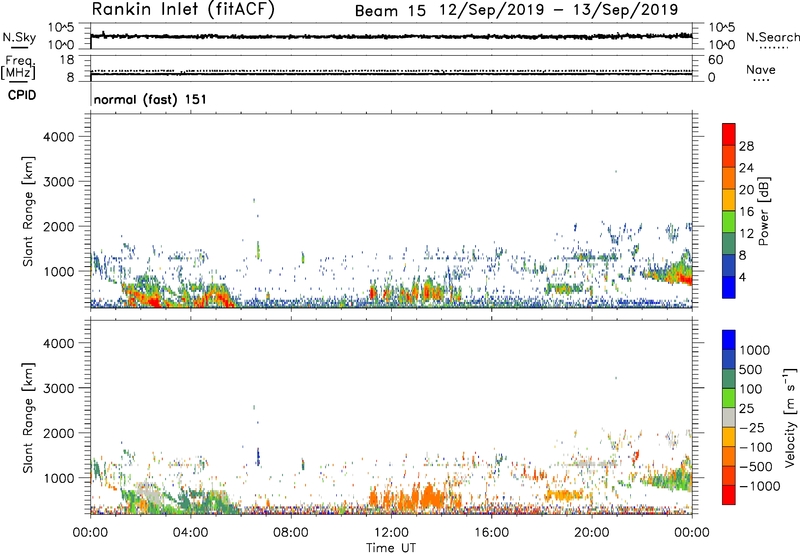The width and height of the screenshot is (800, 554).
Task: Select the '20:00' time tick label
Action: tap(591, 533)
